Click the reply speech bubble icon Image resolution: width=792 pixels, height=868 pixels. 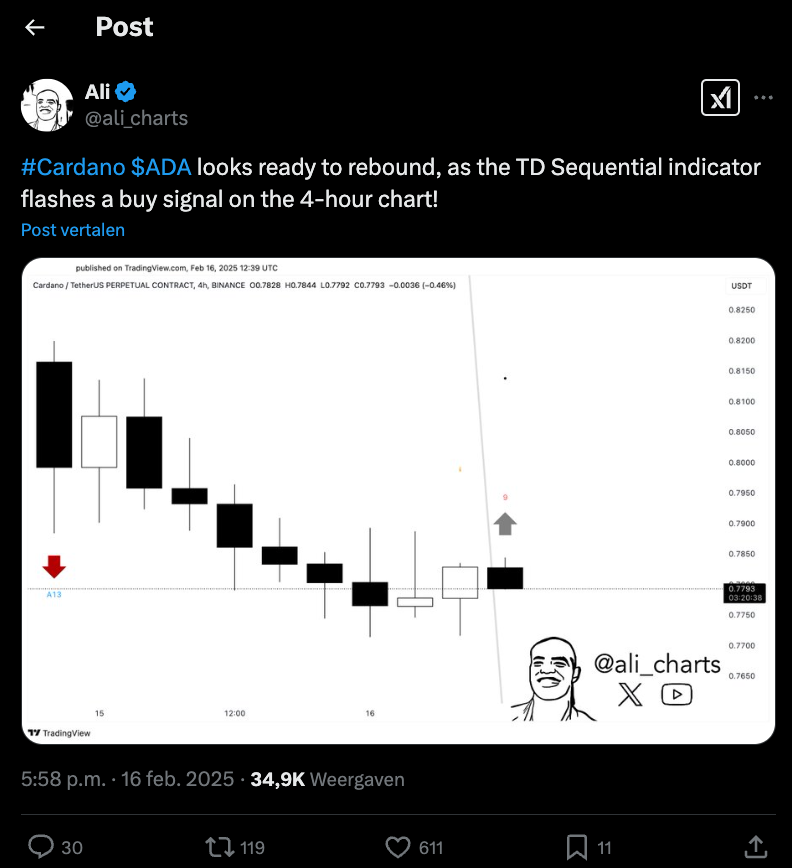[x=41, y=847]
